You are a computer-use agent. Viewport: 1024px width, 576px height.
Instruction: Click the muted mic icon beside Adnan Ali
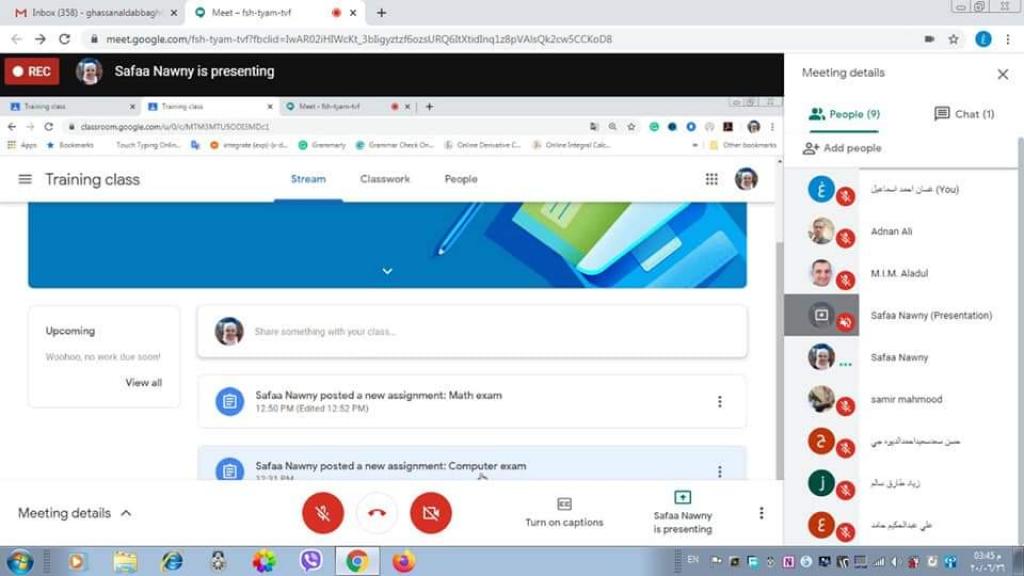click(846, 238)
